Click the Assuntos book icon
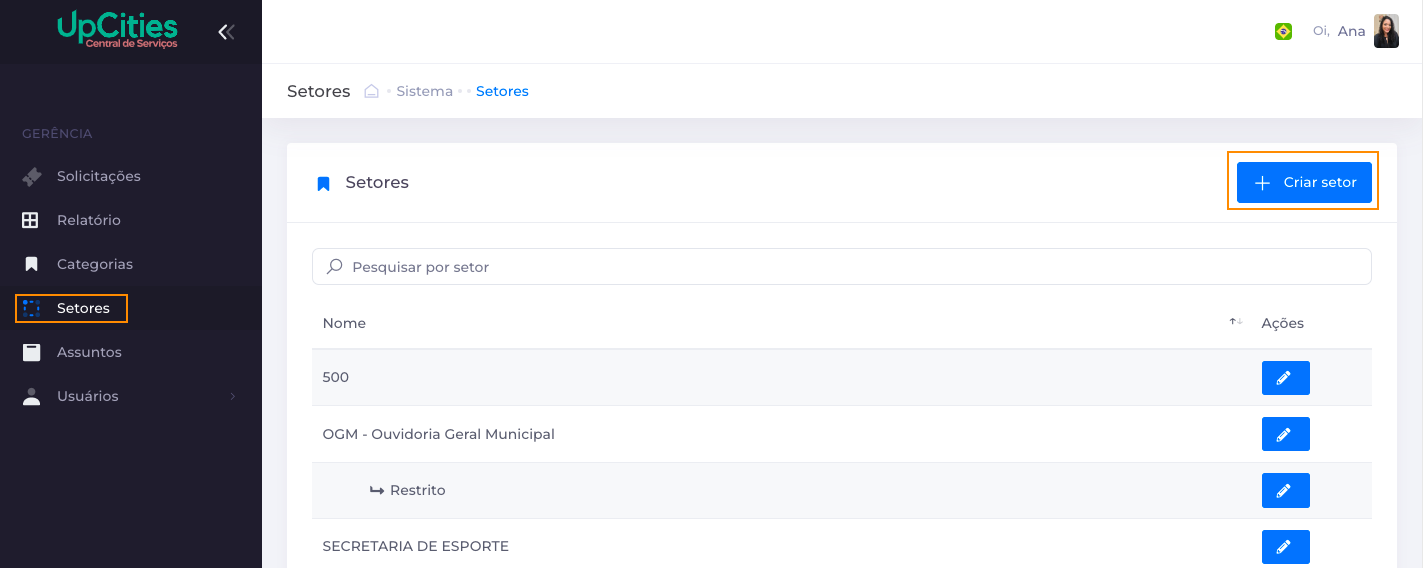The height and width of the screenshot is (568, 1423). [x=31, y=352]
